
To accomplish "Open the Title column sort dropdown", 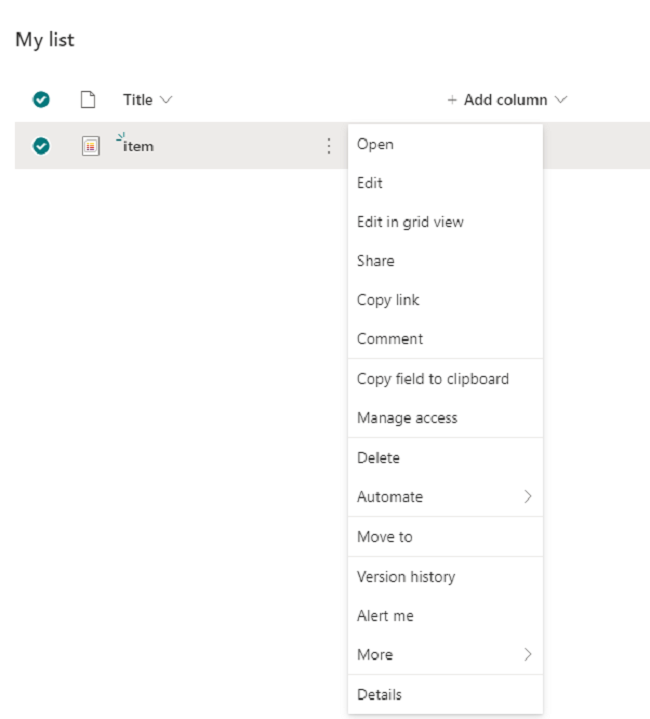I will (x=166, y=100).
